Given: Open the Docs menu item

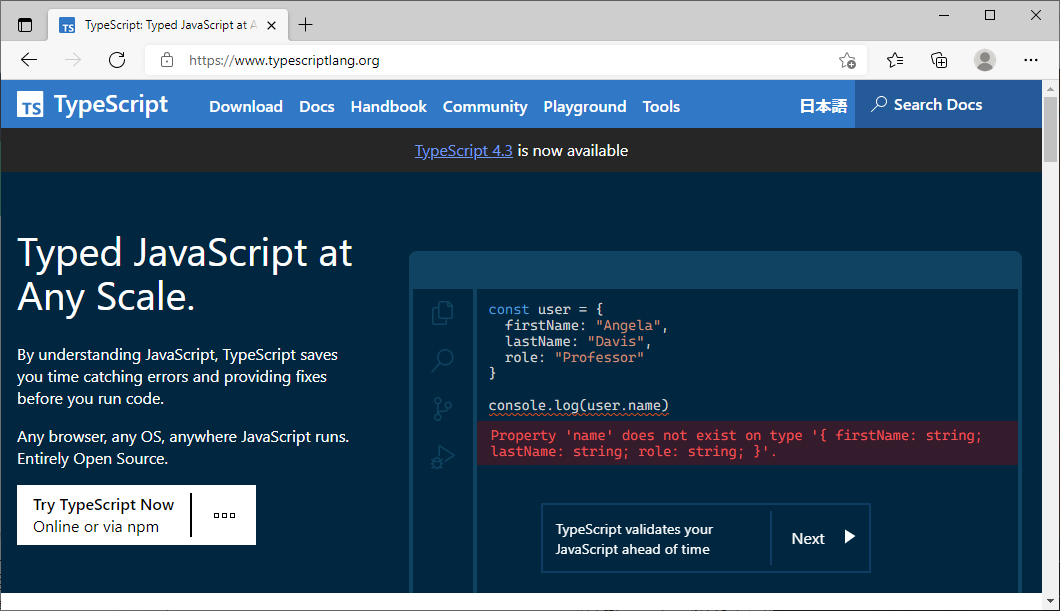Looking at the screenshot, I should pos(317,107).
